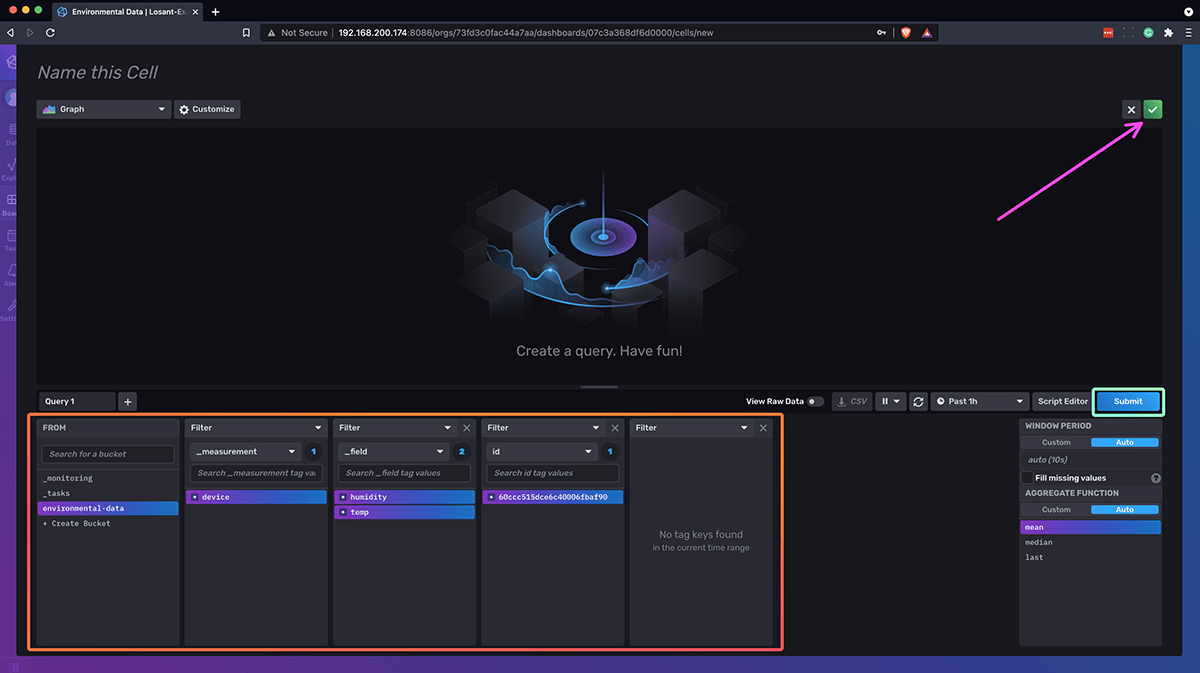Deselect the device measurement value

click(x=256, y=497)
